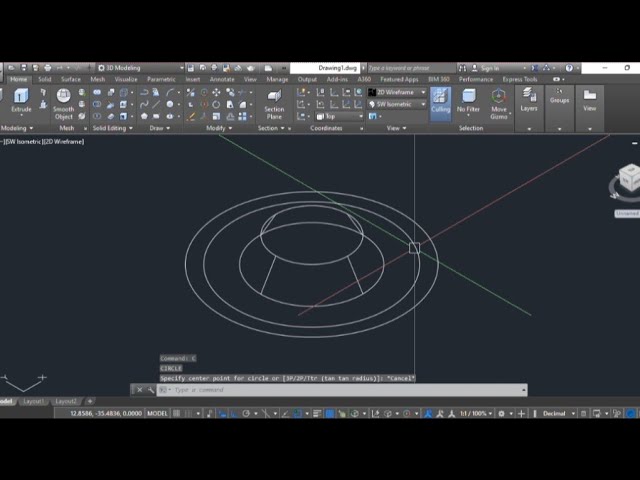Toggle MODEL space button in status bar

pyautogui.click(x=157, y=413)
